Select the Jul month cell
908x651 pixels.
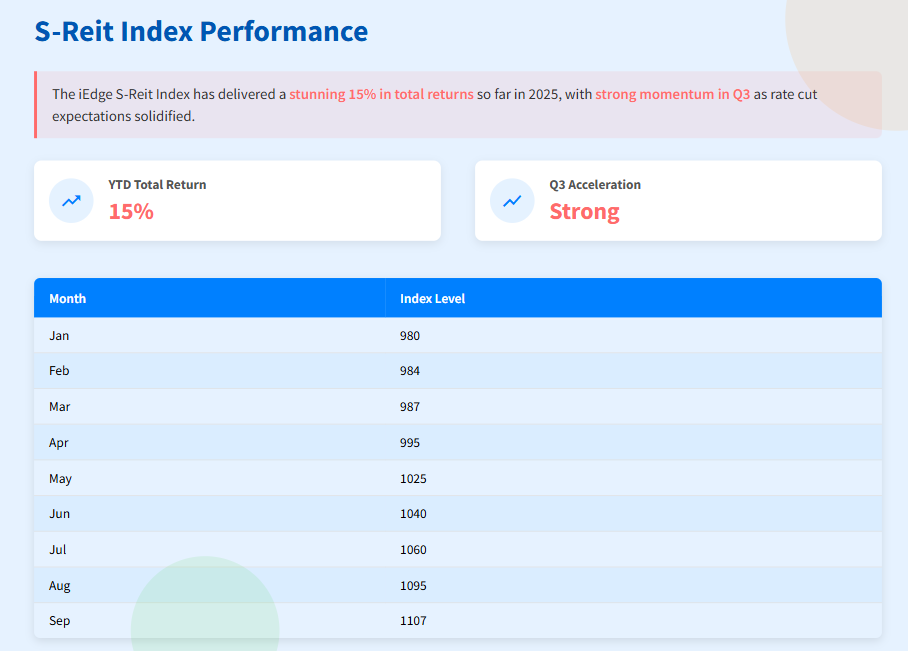(210, 550)
